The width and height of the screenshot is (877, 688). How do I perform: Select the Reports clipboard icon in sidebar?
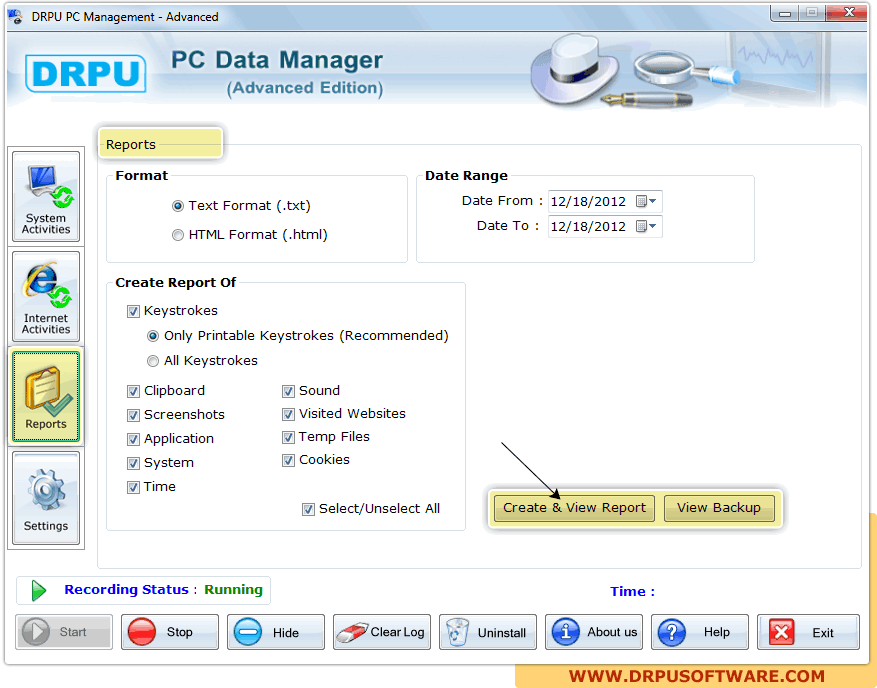point(46,397)
